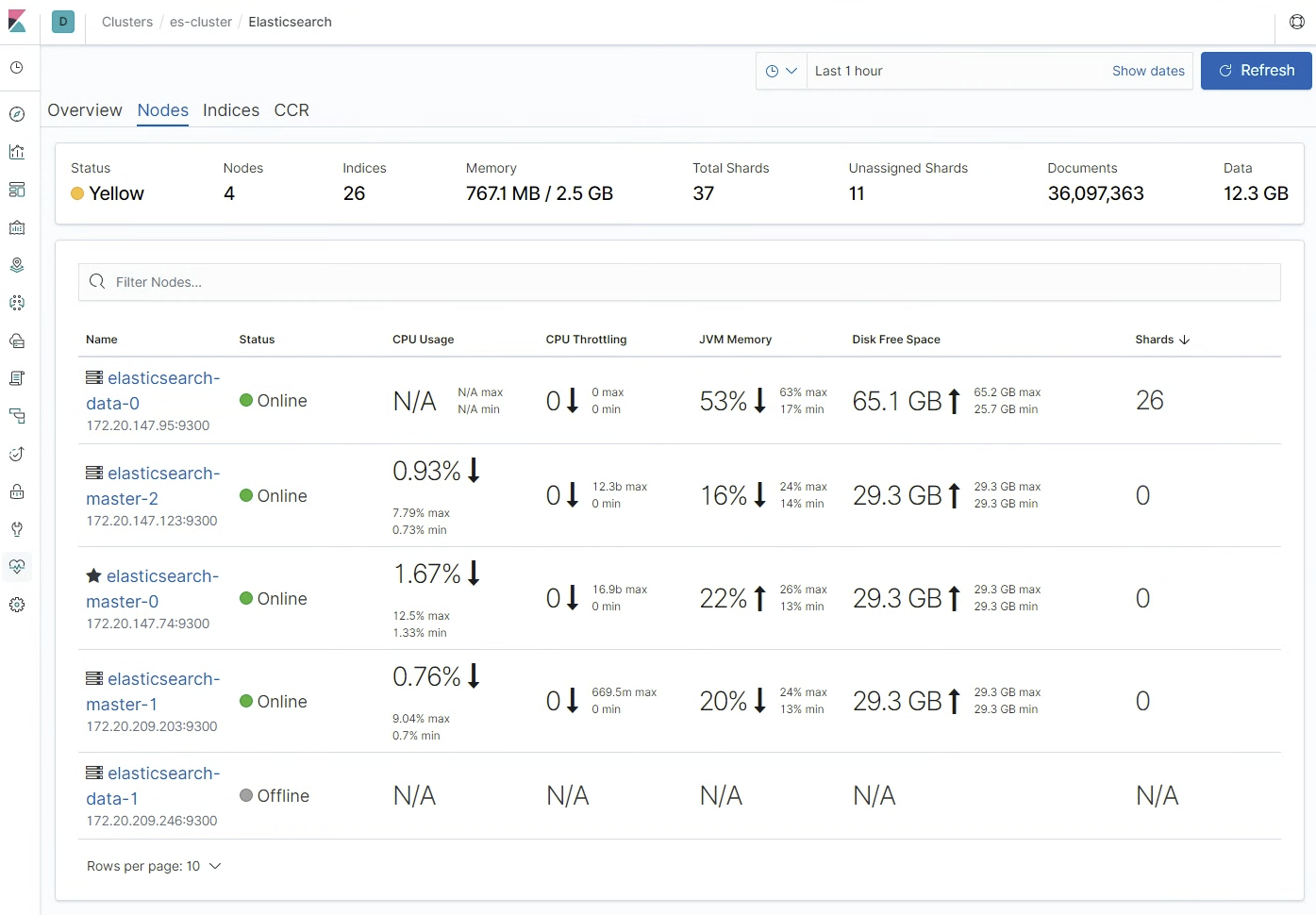The width and height of the screenshot is (1316, 915).
Task: Click the 767.1 MB / 2.5 GB memory value
Action: (540, 193)
